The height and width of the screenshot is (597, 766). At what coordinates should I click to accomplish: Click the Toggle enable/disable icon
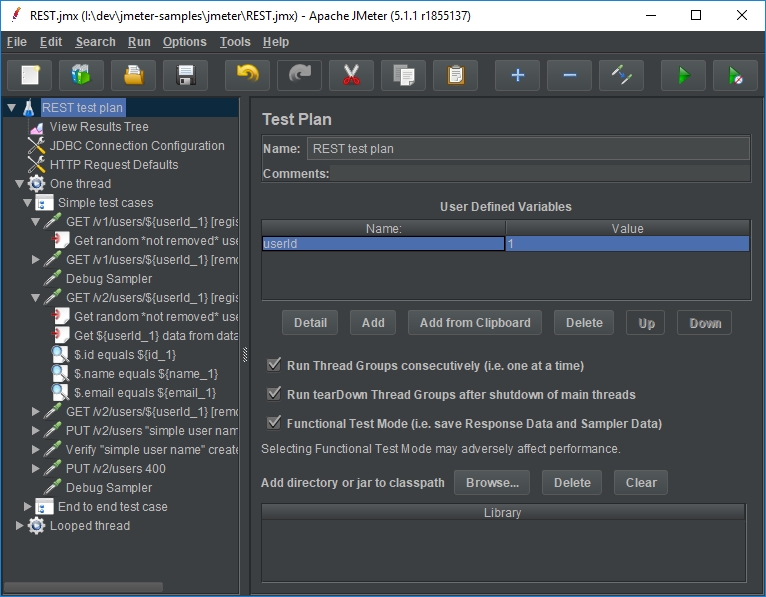point(621,76)
